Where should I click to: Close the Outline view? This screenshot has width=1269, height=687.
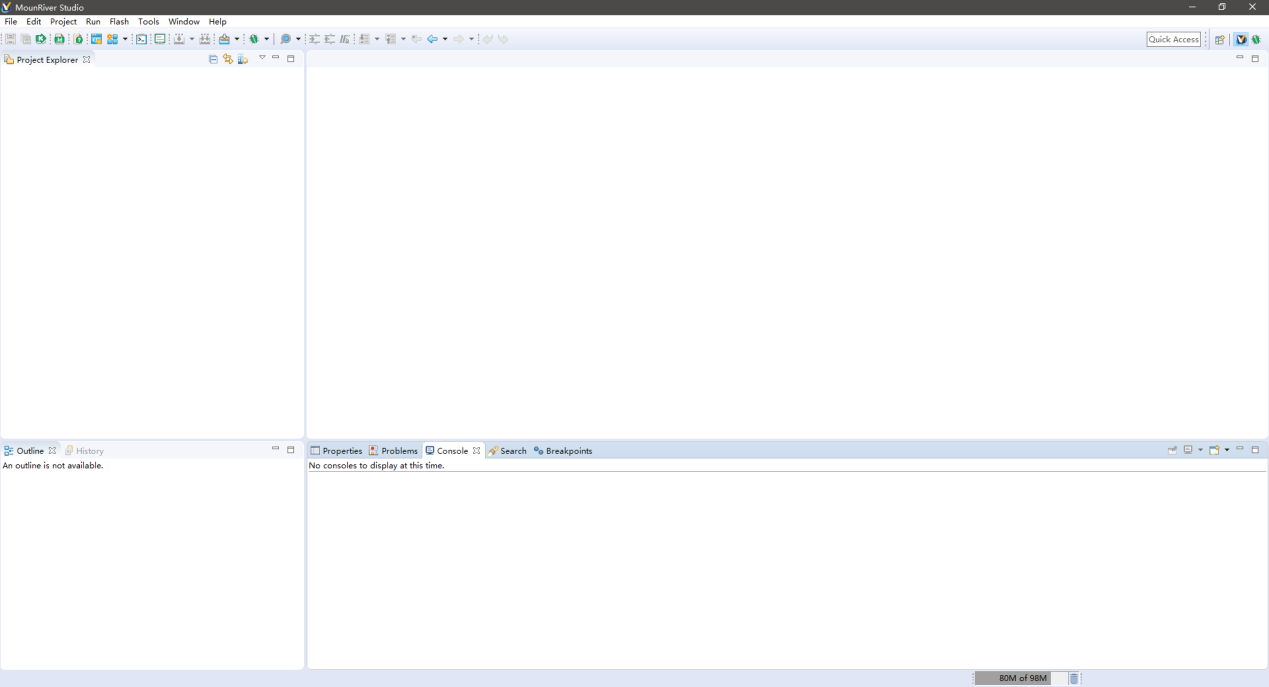[x=52, y=450]
